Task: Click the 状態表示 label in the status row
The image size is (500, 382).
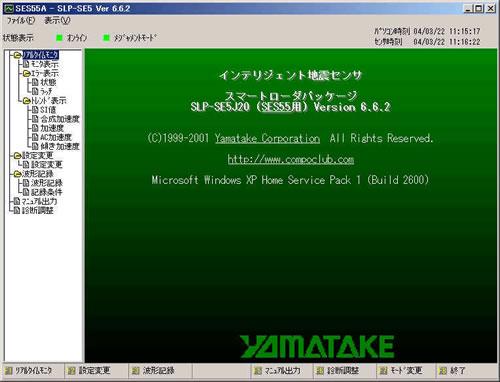Action: click(x=18, y=38)
